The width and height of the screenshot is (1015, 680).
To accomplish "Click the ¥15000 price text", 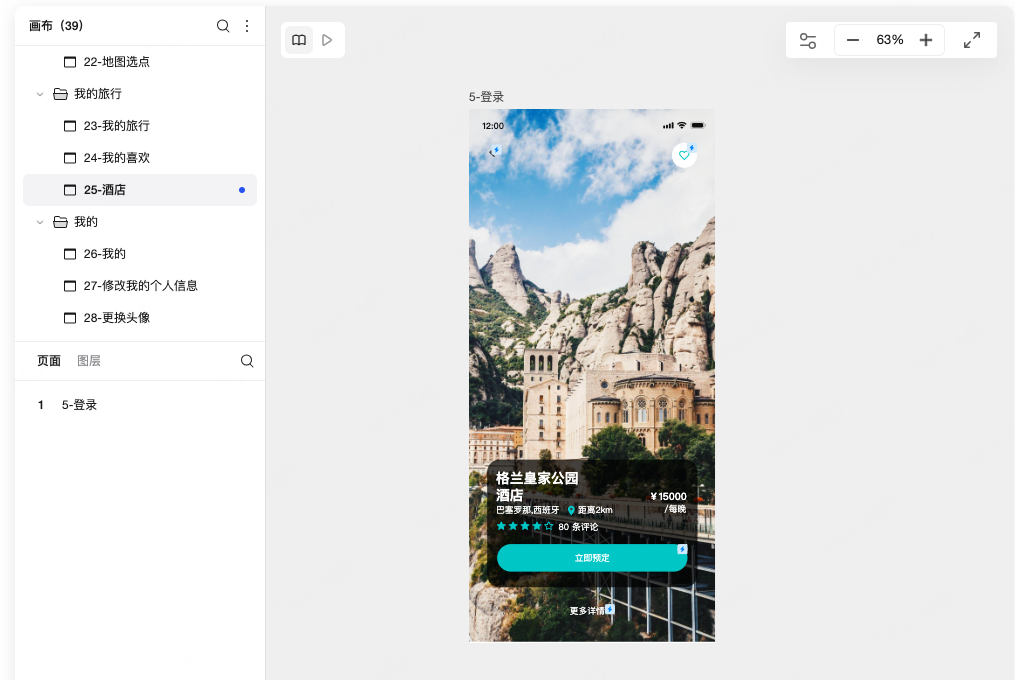I will 669,497.
